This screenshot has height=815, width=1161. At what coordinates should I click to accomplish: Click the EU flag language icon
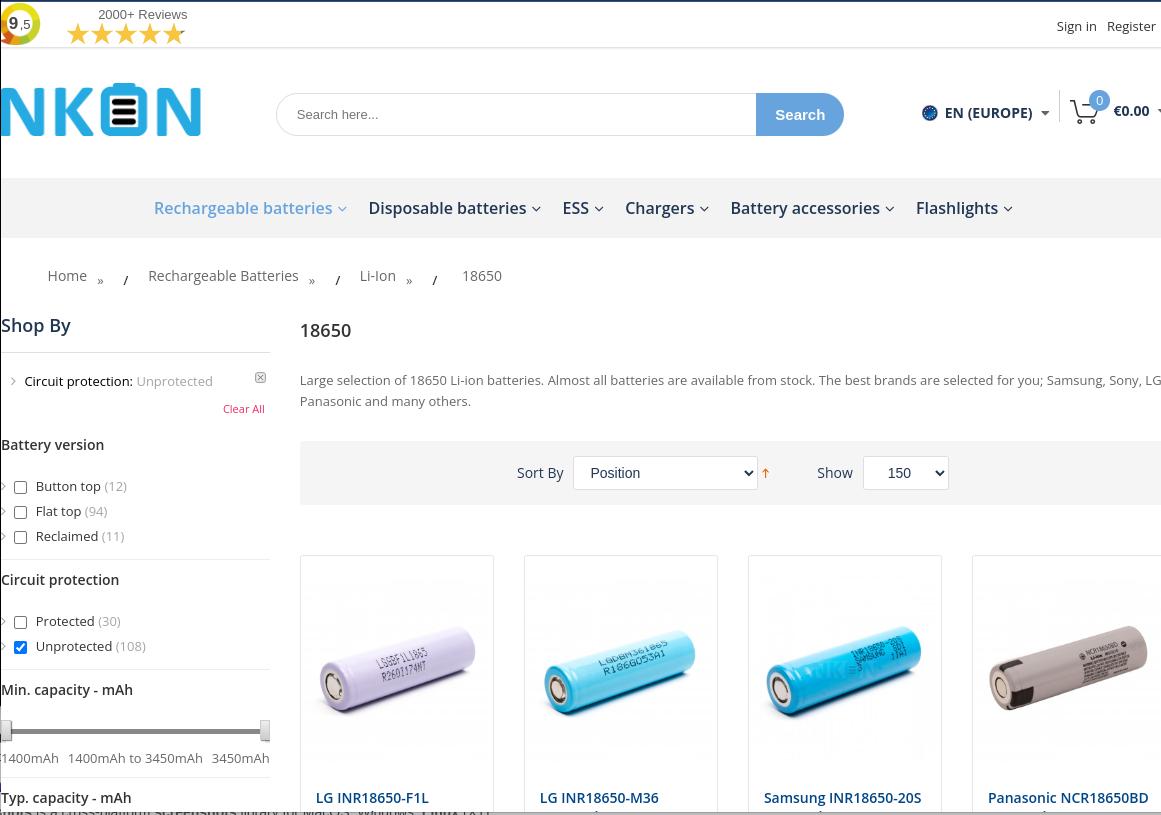pos(929,113)
